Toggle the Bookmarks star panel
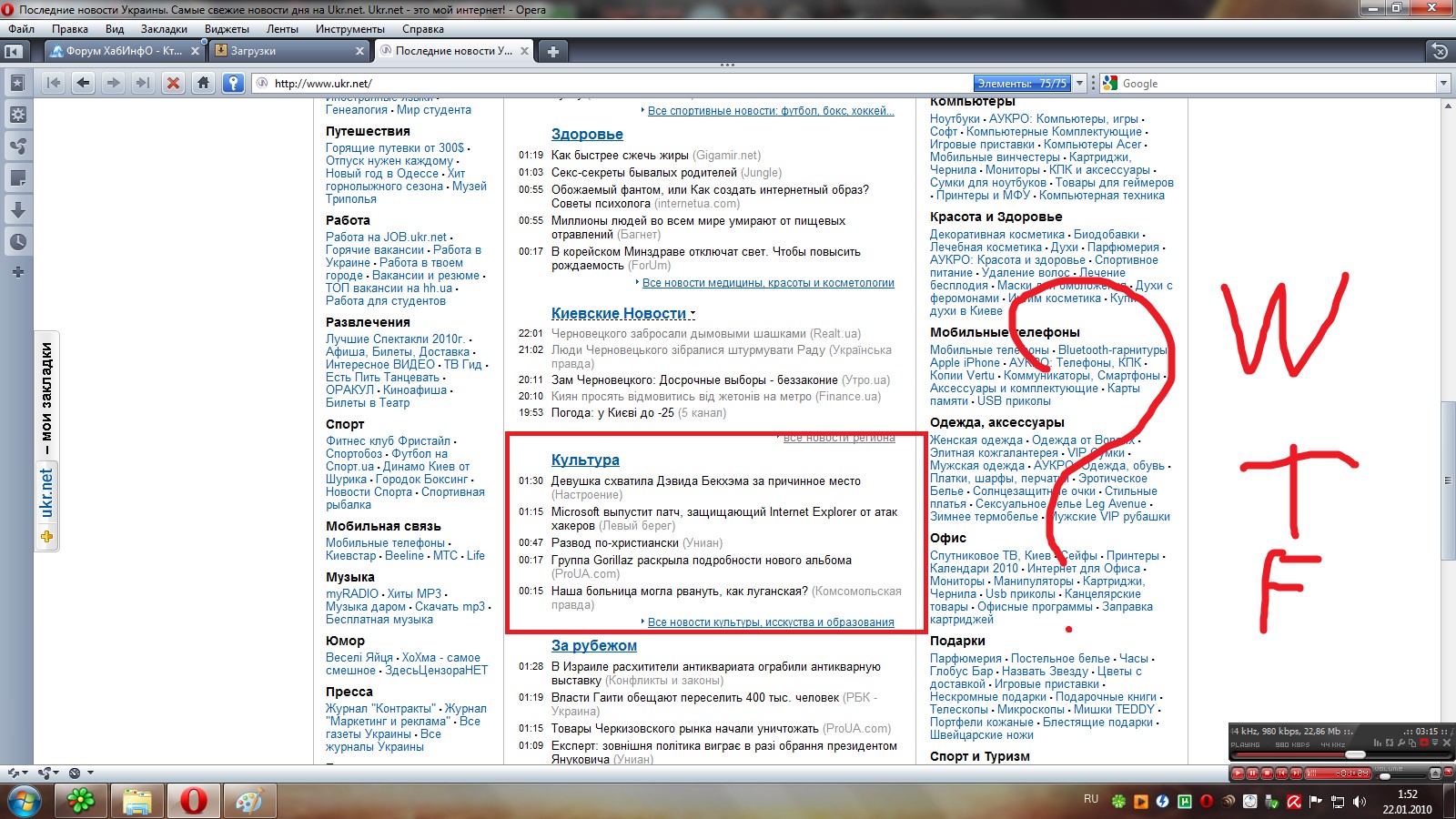This screenshot has width=1456, height=819. tap(17, 83)
